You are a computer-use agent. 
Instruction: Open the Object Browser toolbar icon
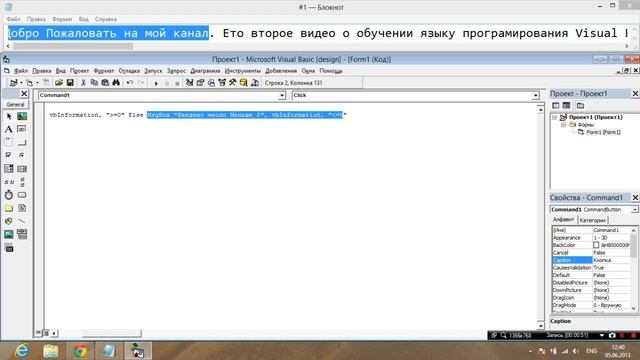222,83
